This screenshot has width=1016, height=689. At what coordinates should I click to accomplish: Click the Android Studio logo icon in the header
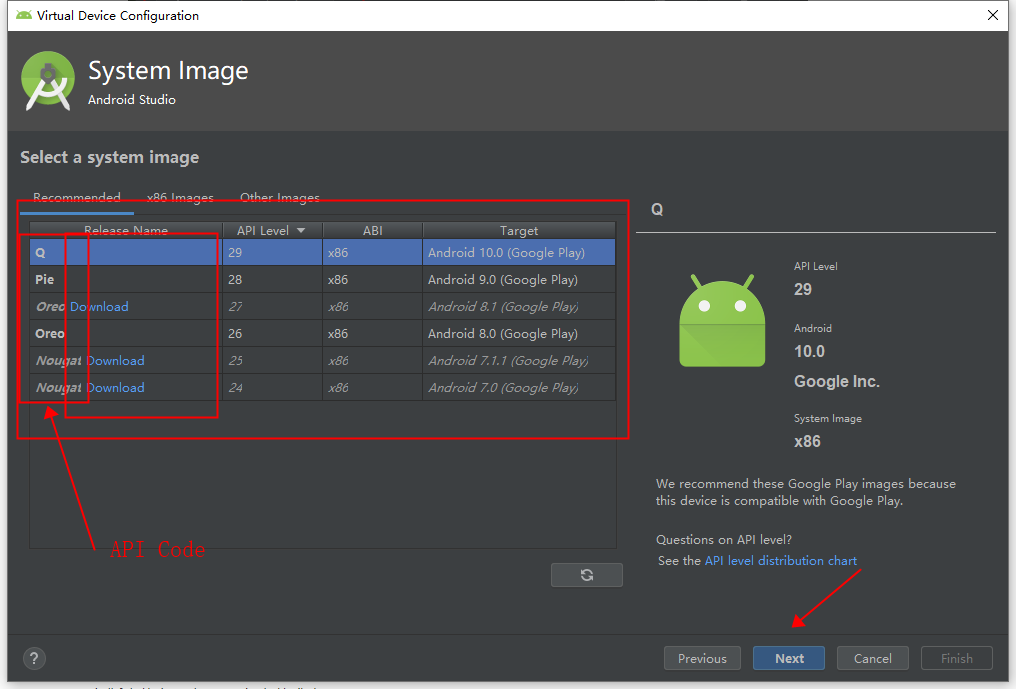(47, 81)
